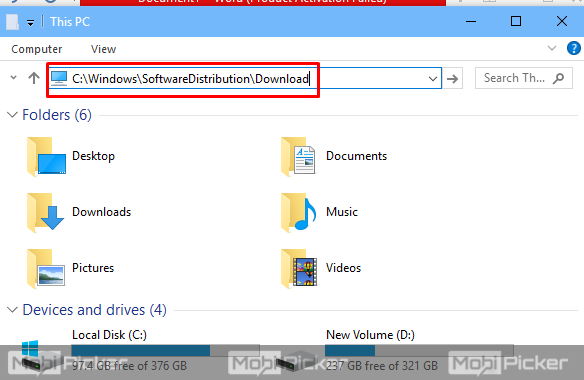Image resolution: width=584 pixels, height=380 pixels.
Task: Open the Pictures folder icon
Action: 46,269
